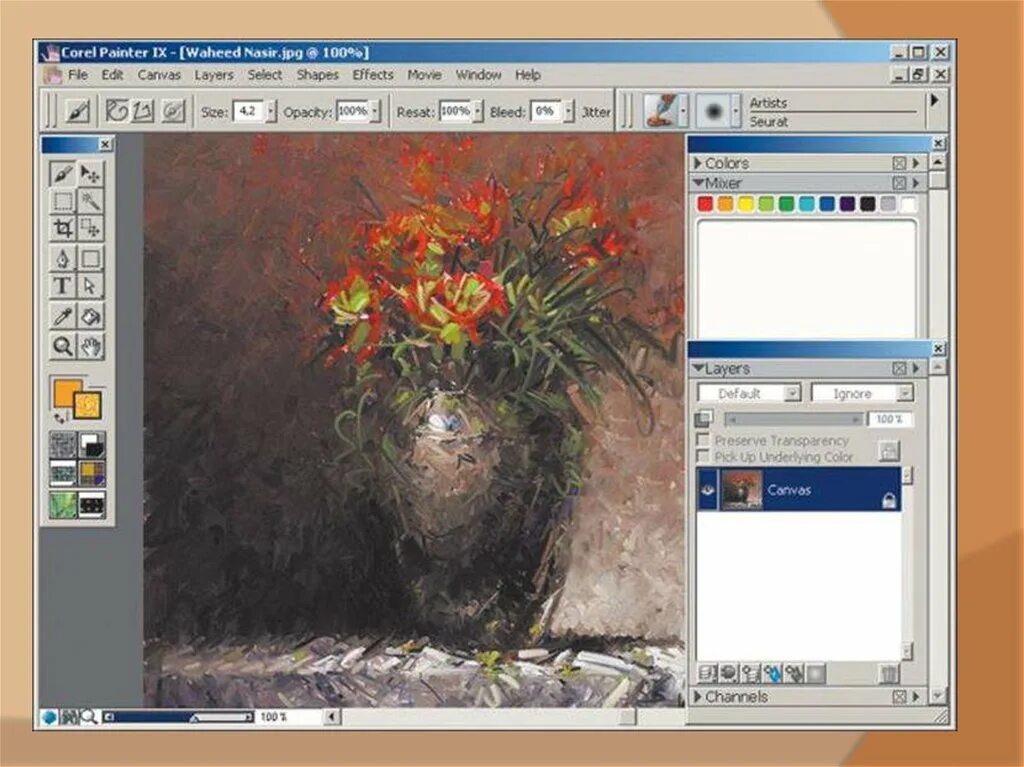Click the Size input field
The height and width of the screenshot is (767, 1024).
click(x=249, y=111)
